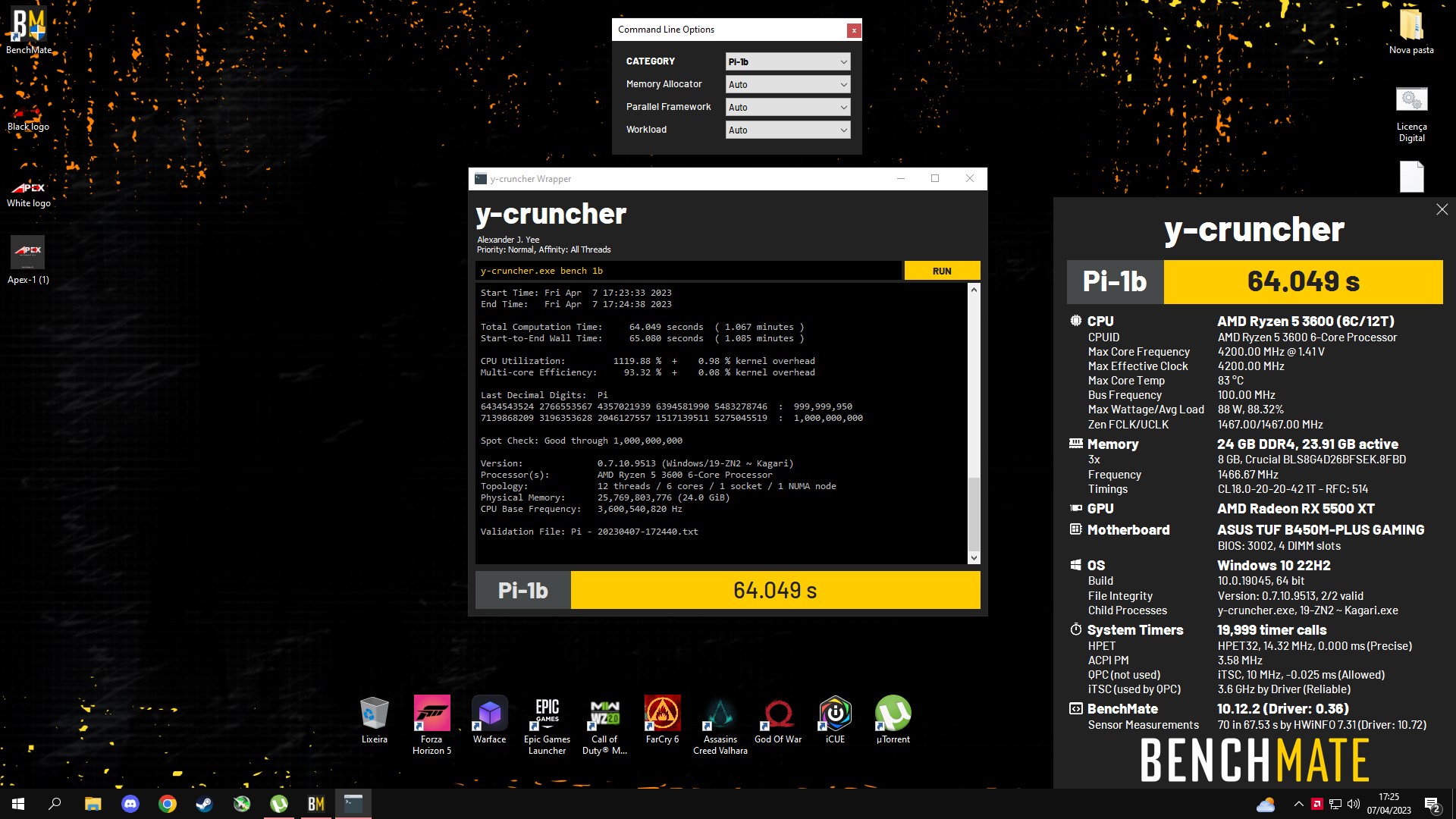Launch the Warface shortcut

click(x=489, y=720)
